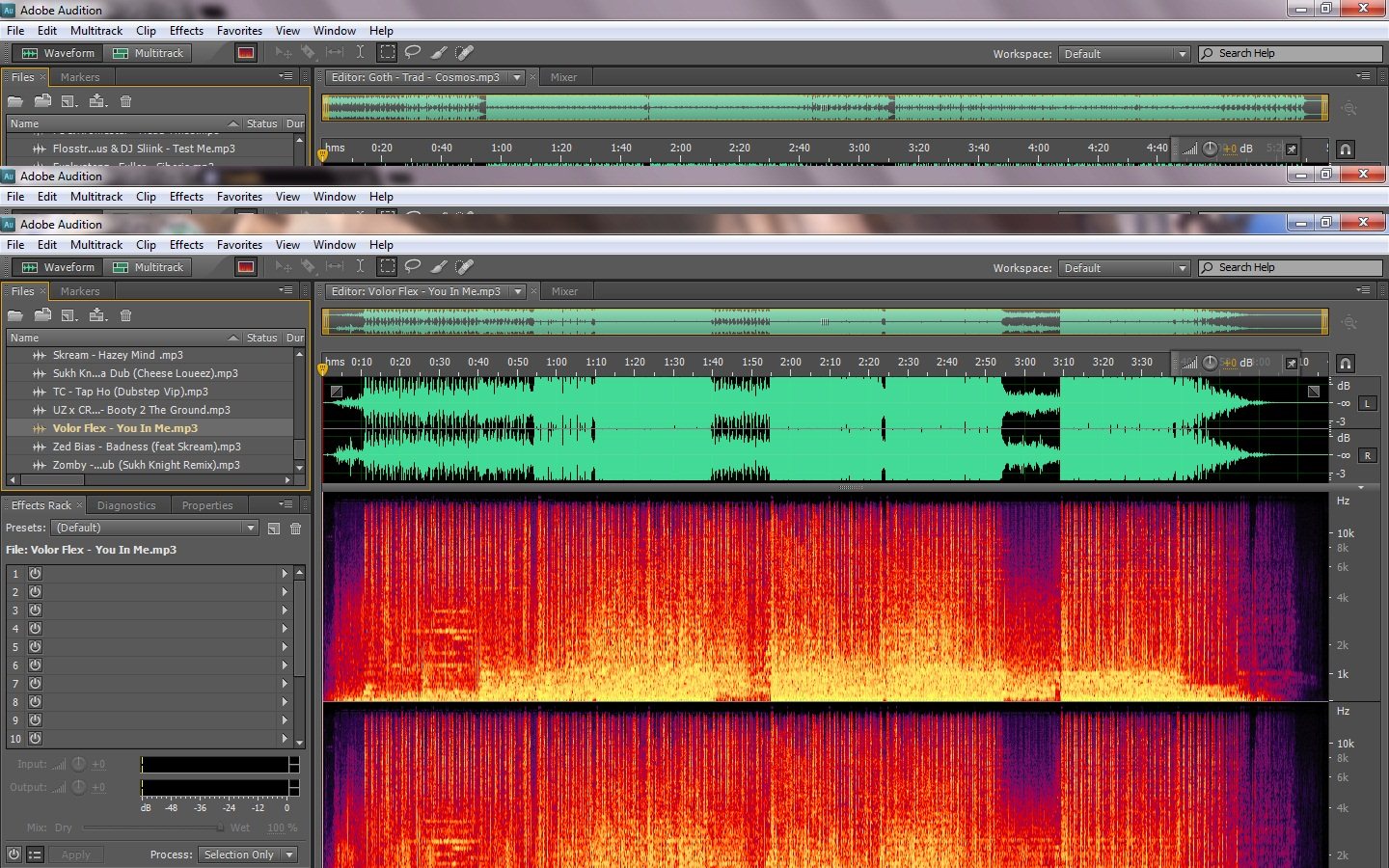The image size is (1389, 868).
Task: Click the Status column header in front window's Files list
Action: click(261, 338)
